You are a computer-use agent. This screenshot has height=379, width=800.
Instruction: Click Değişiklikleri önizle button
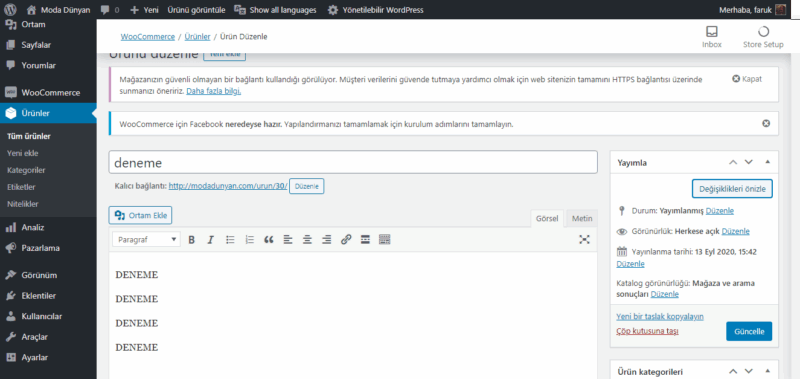click(x=732, y=189)
